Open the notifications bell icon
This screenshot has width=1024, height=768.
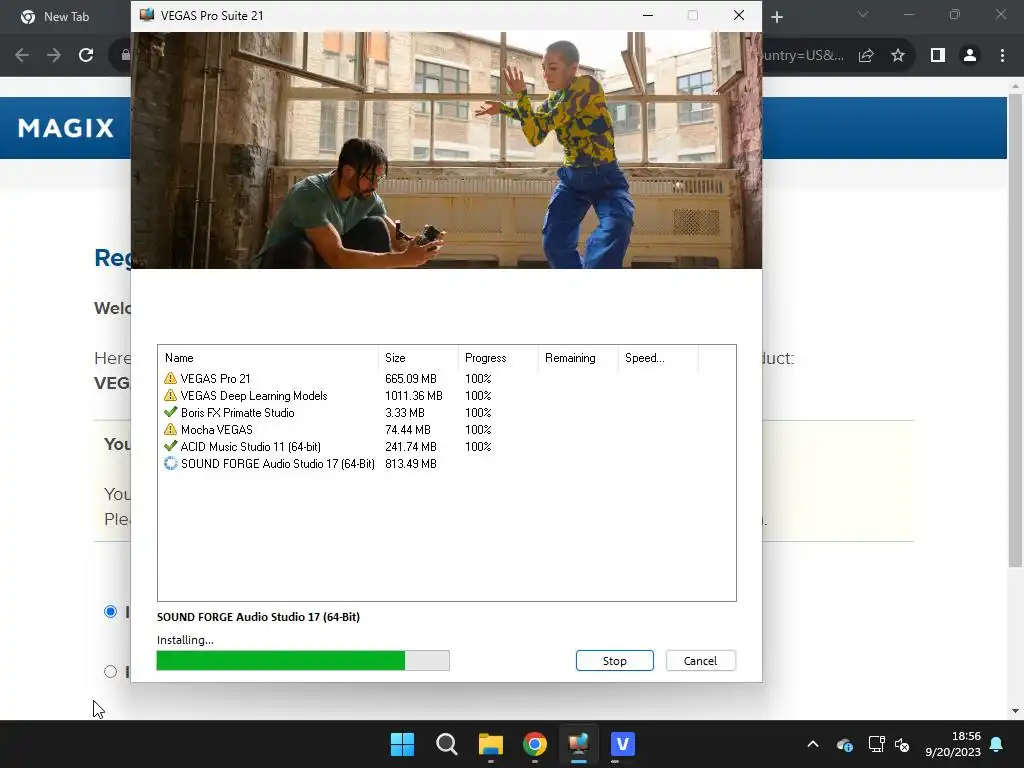click(997, 744)
